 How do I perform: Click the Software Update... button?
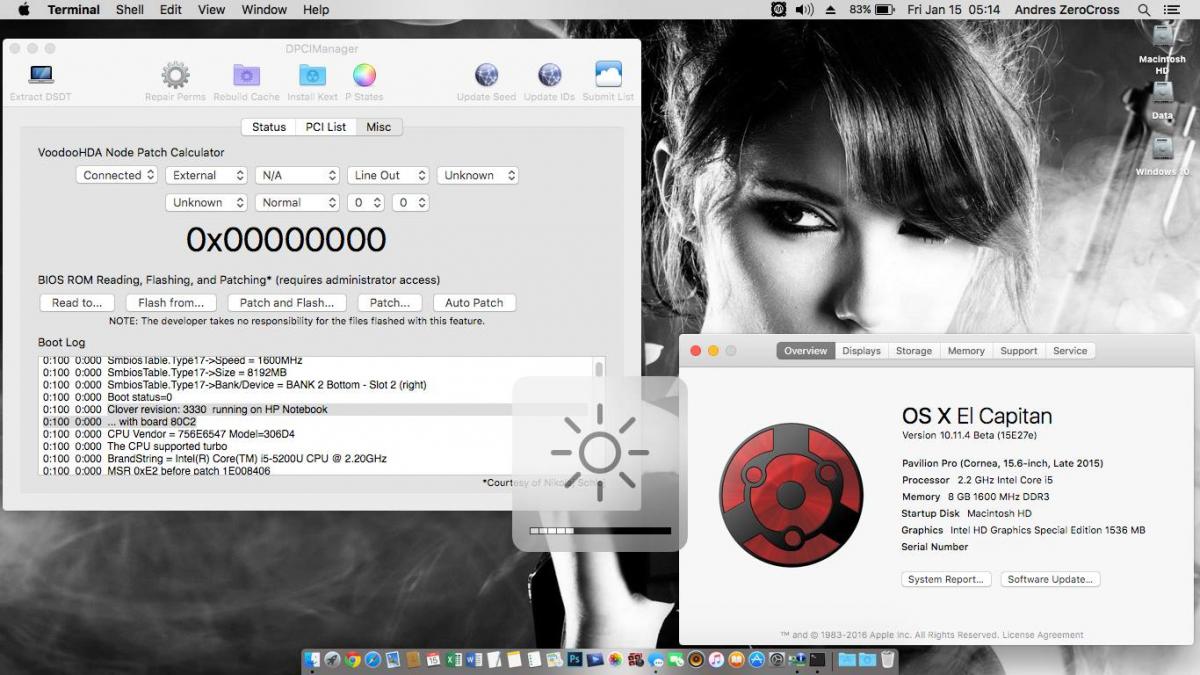tap(1050, 580)
